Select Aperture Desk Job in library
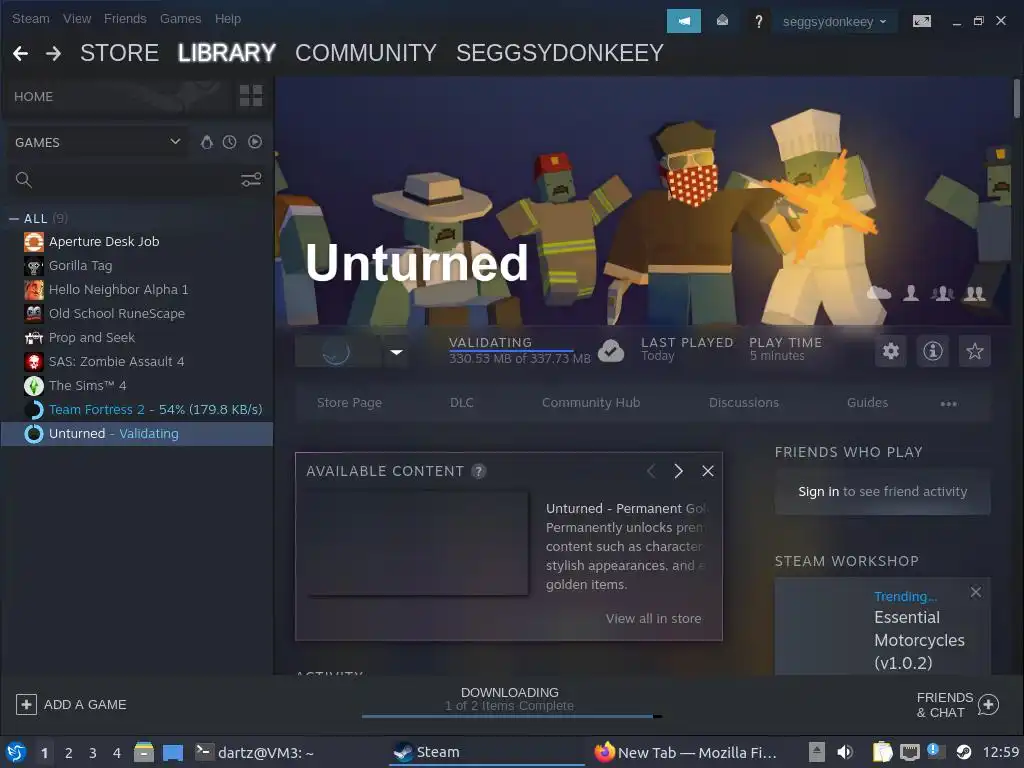The image size is (1024, 768). pyautogui.click(x=104, y=242)
